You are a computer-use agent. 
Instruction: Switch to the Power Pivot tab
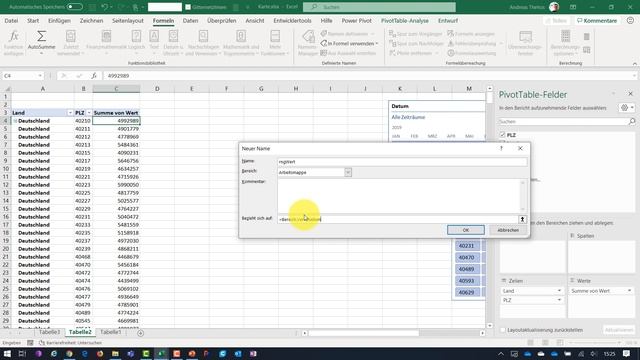(356, 20)
